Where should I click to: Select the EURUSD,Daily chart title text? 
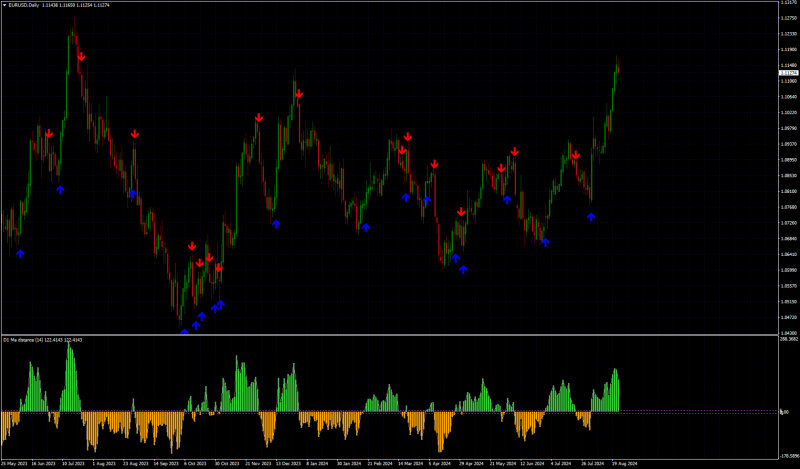coord(23,5)
